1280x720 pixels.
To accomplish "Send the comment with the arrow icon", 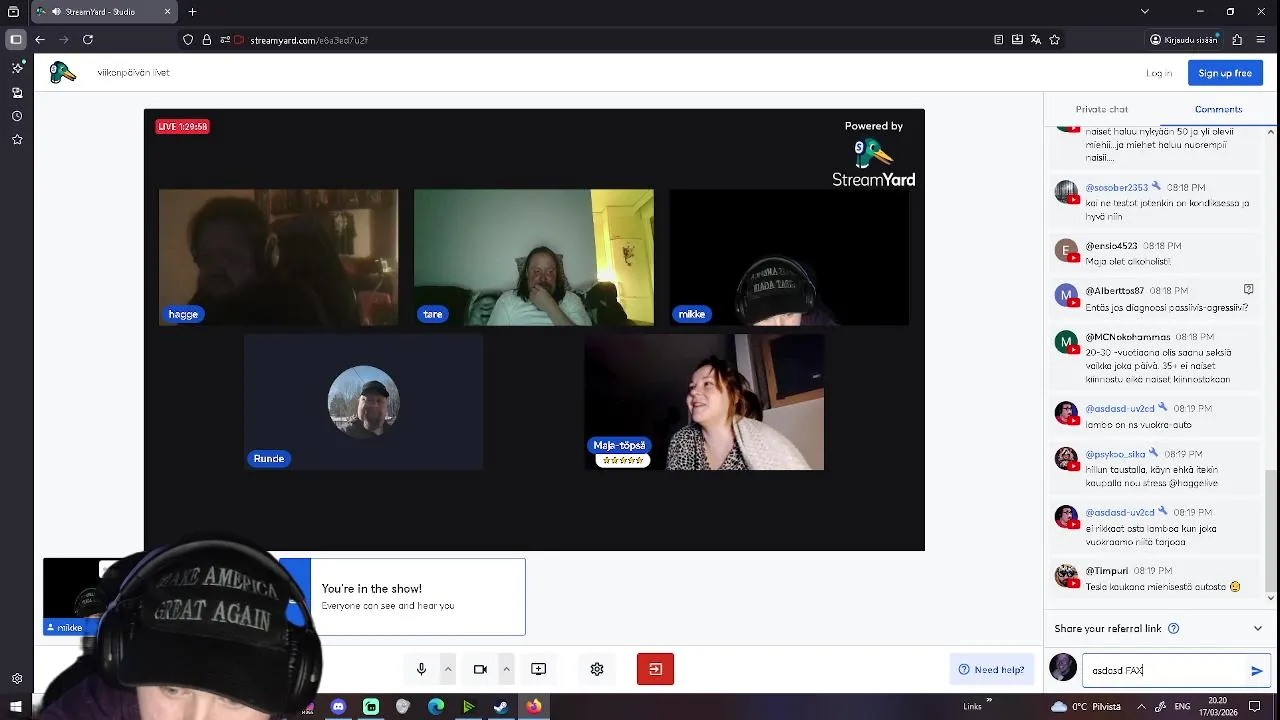I will pos(1257,671).
